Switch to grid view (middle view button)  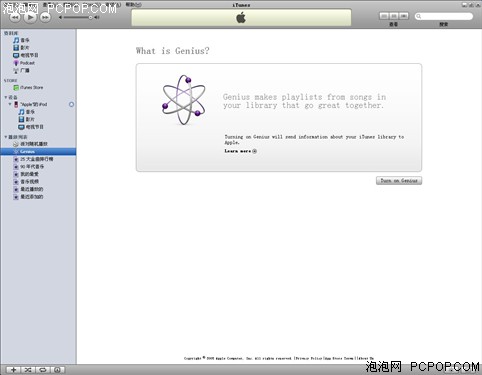(394, 16)
